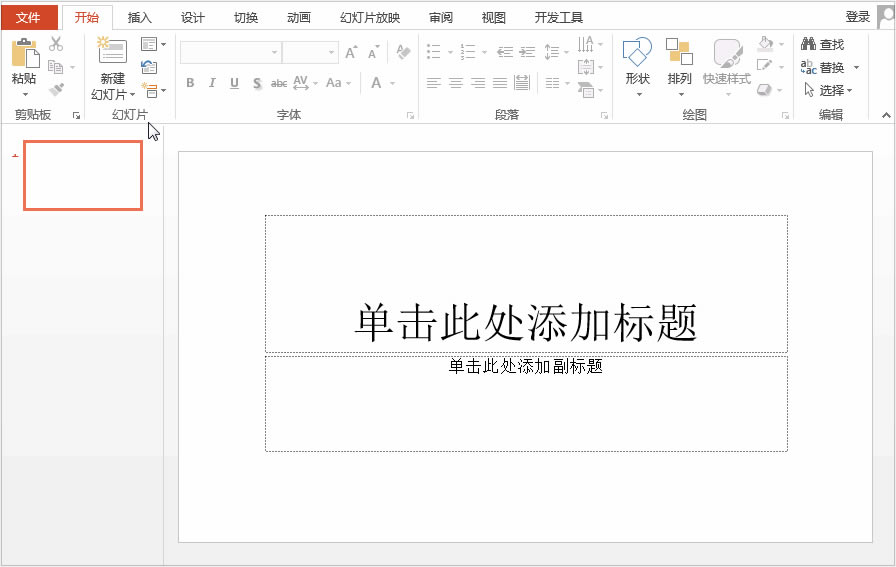Click the Copy icon in clipboard group

pyautogui.click(x=55, y=67)
